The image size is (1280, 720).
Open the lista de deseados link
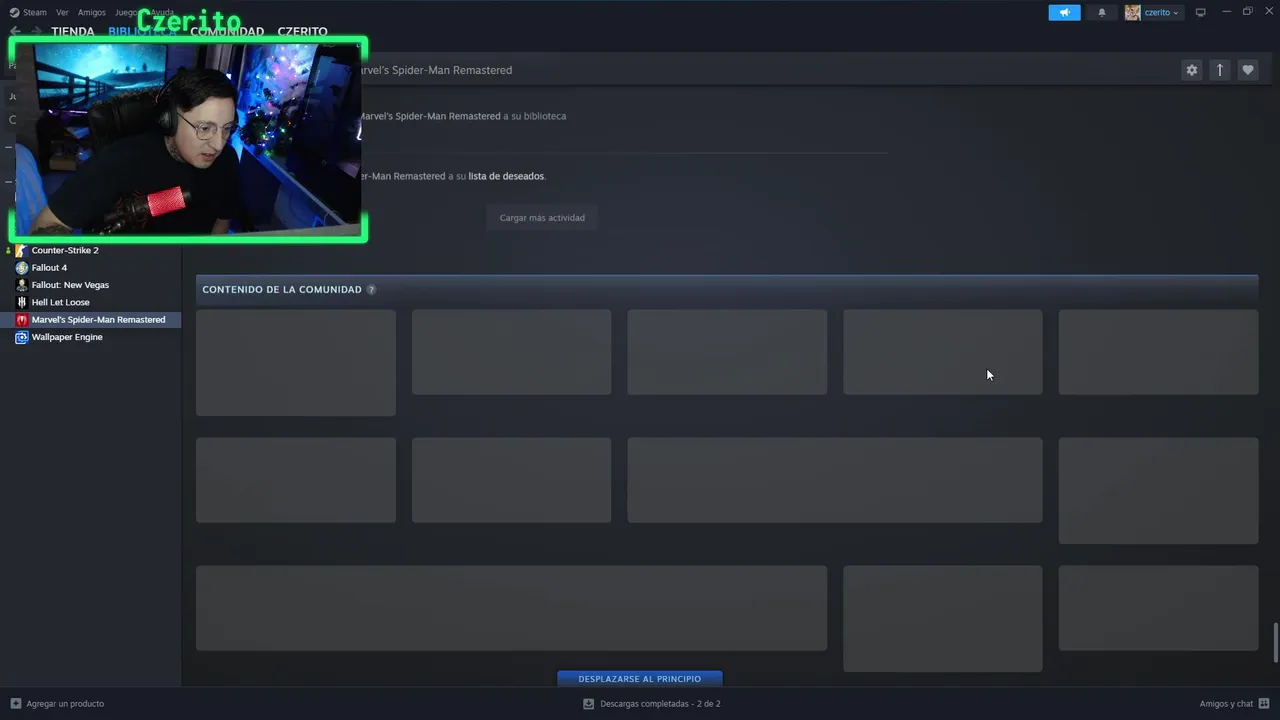tap(506, 176)
